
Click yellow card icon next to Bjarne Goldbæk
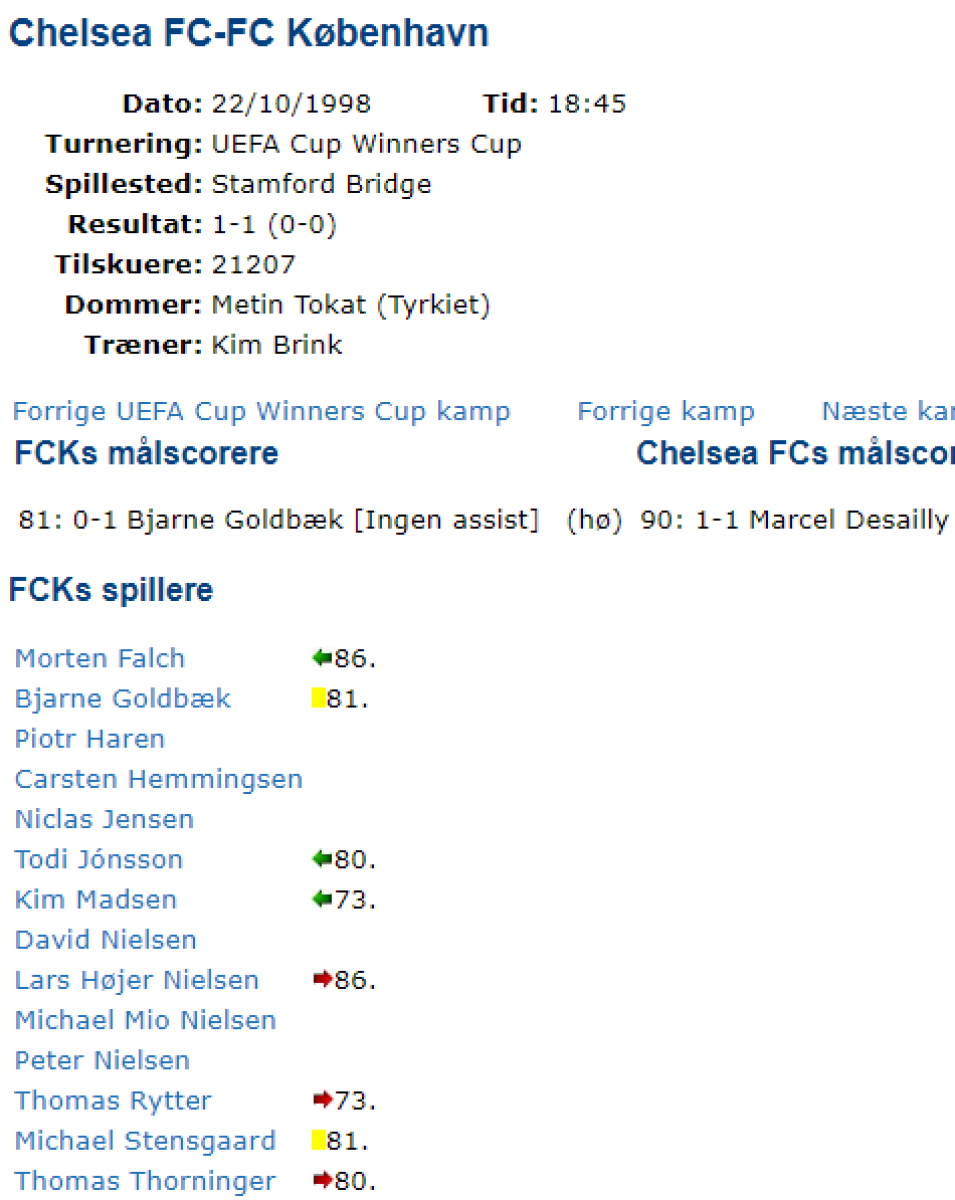tap(319, 698)
